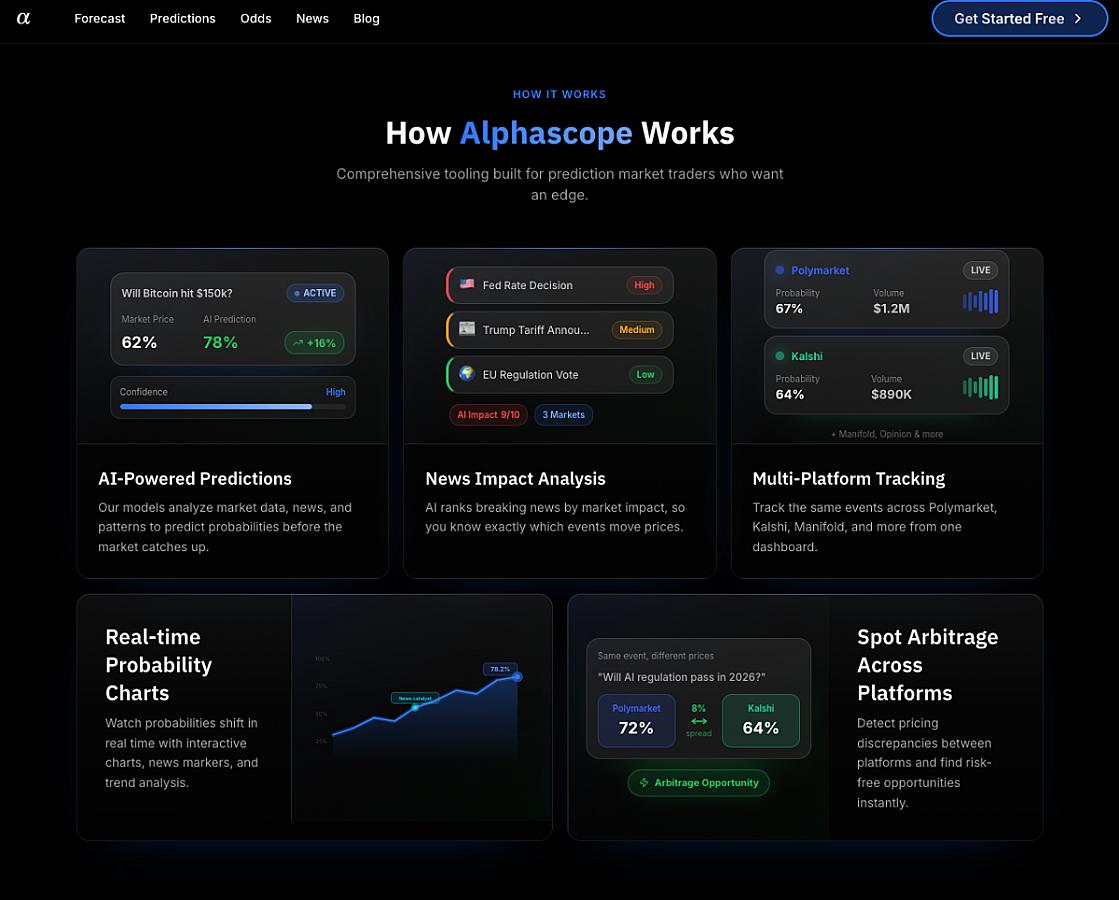This screenshot has height=900, width=1119.
Task: Click the ACTIVE status badge
Action: coord(315,293)
